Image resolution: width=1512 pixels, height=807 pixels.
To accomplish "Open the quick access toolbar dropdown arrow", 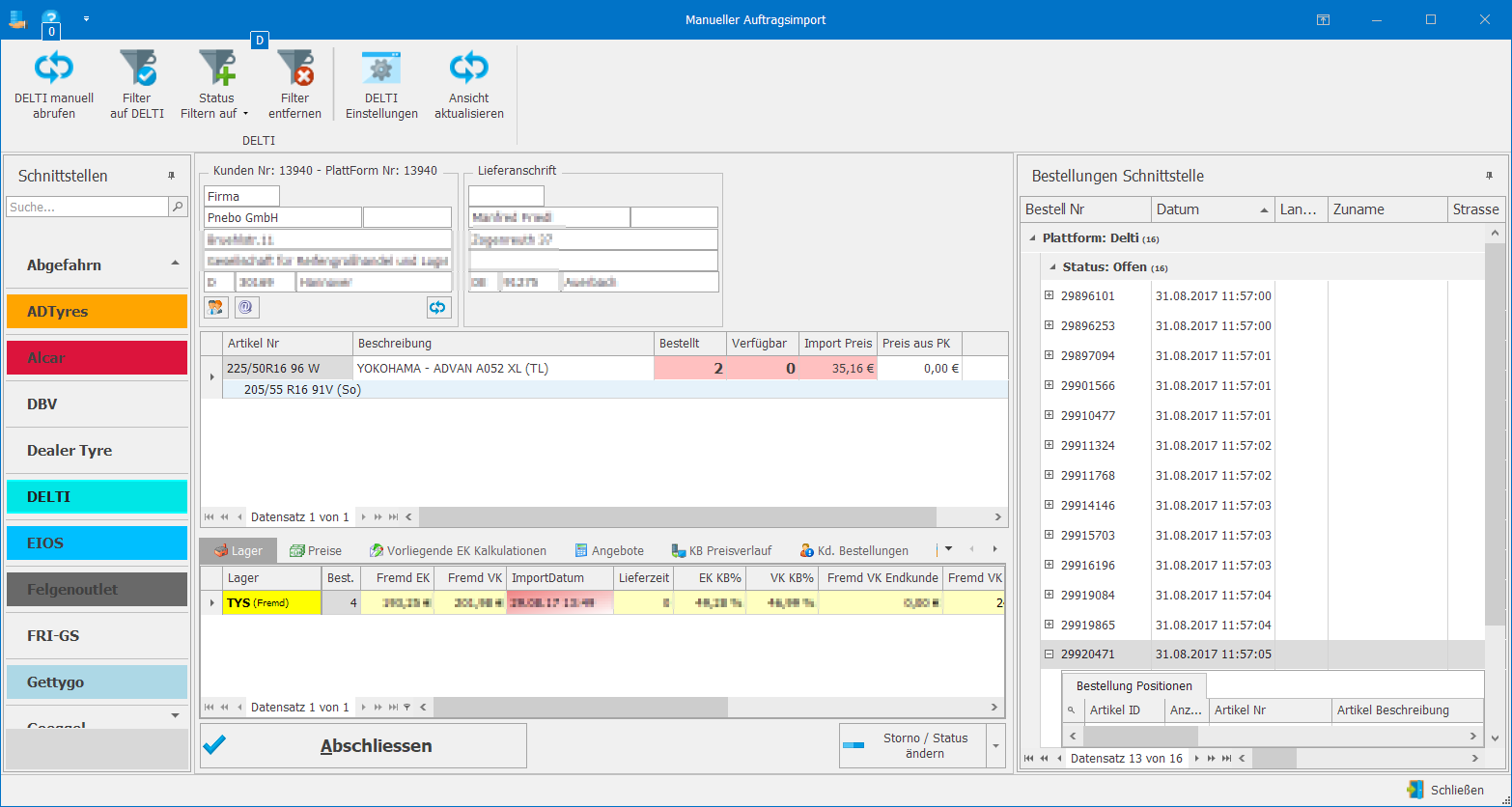I will tap(86, 18).
